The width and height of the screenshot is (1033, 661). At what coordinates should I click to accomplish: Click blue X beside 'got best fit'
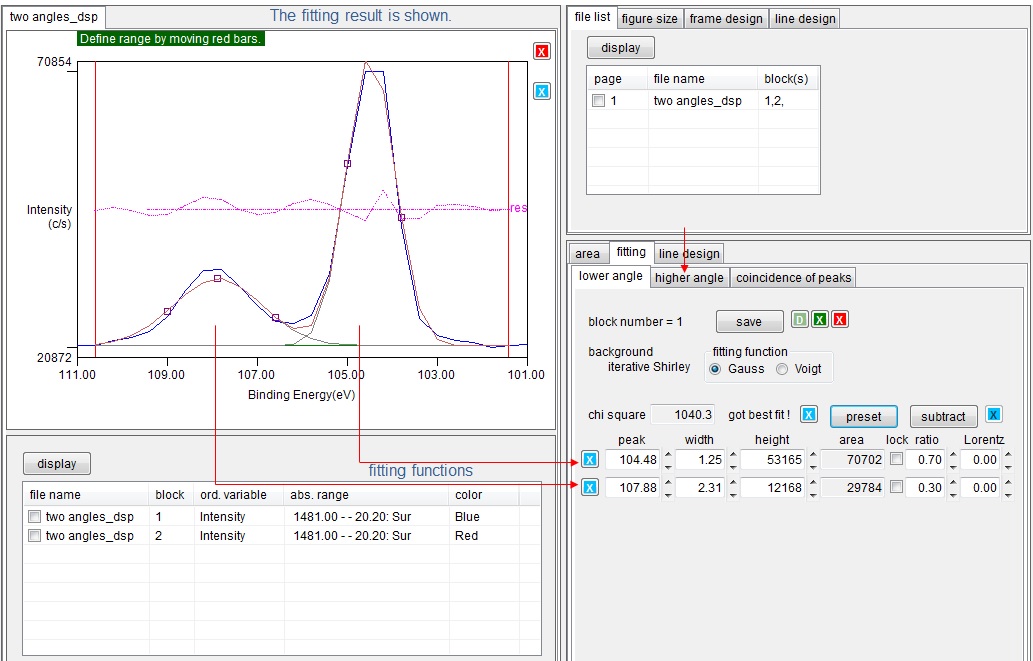pos(809,415)
